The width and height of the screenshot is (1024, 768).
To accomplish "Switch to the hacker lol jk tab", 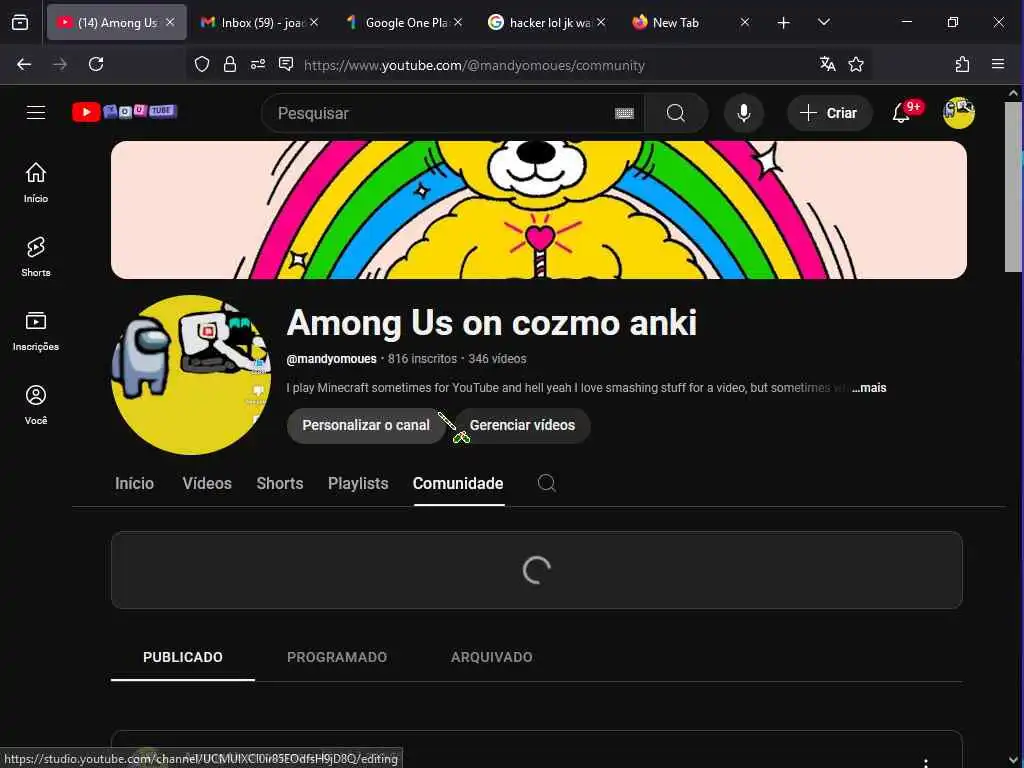I will coord(547,22).
